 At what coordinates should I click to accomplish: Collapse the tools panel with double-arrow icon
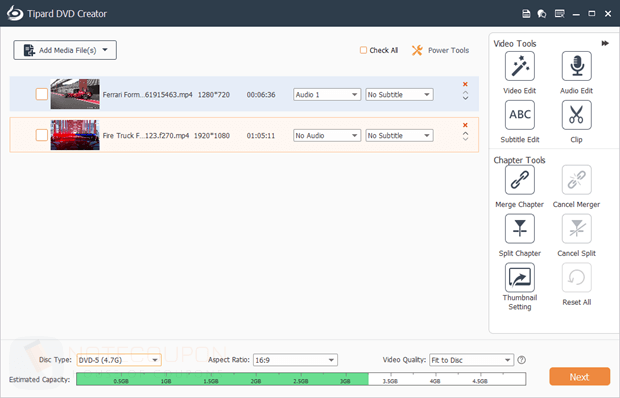point(605,43)
